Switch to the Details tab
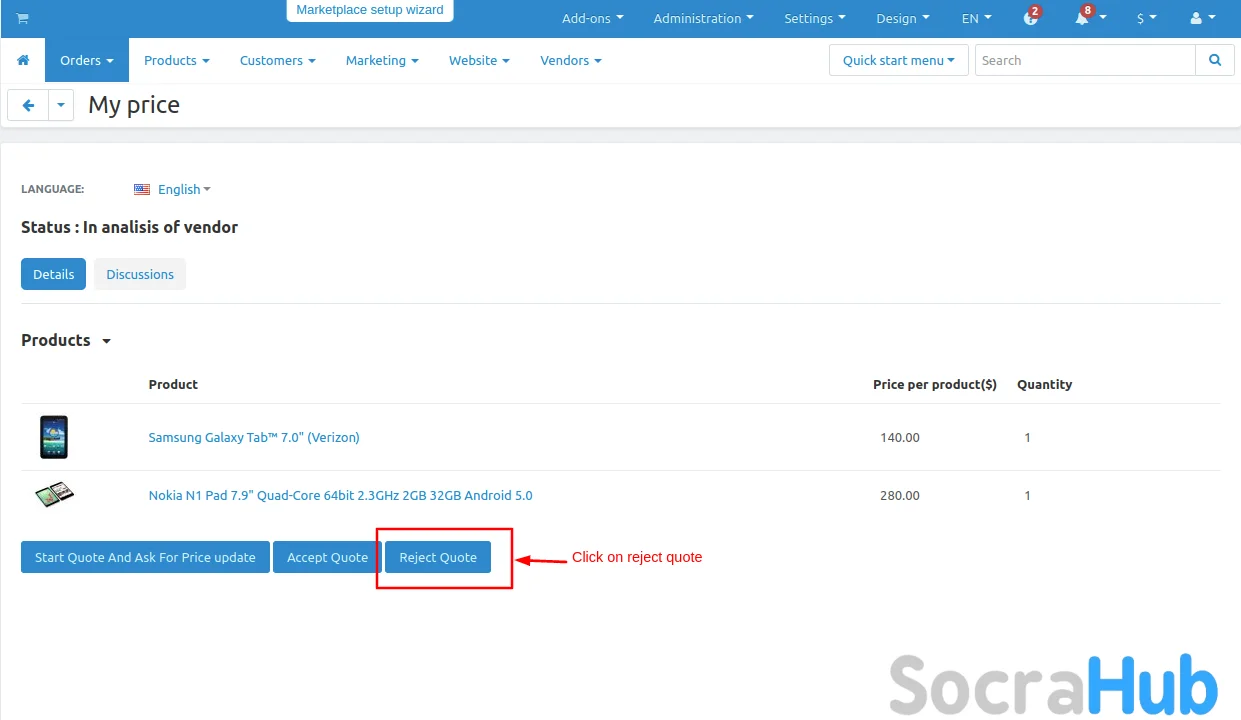 coord(53,274)
